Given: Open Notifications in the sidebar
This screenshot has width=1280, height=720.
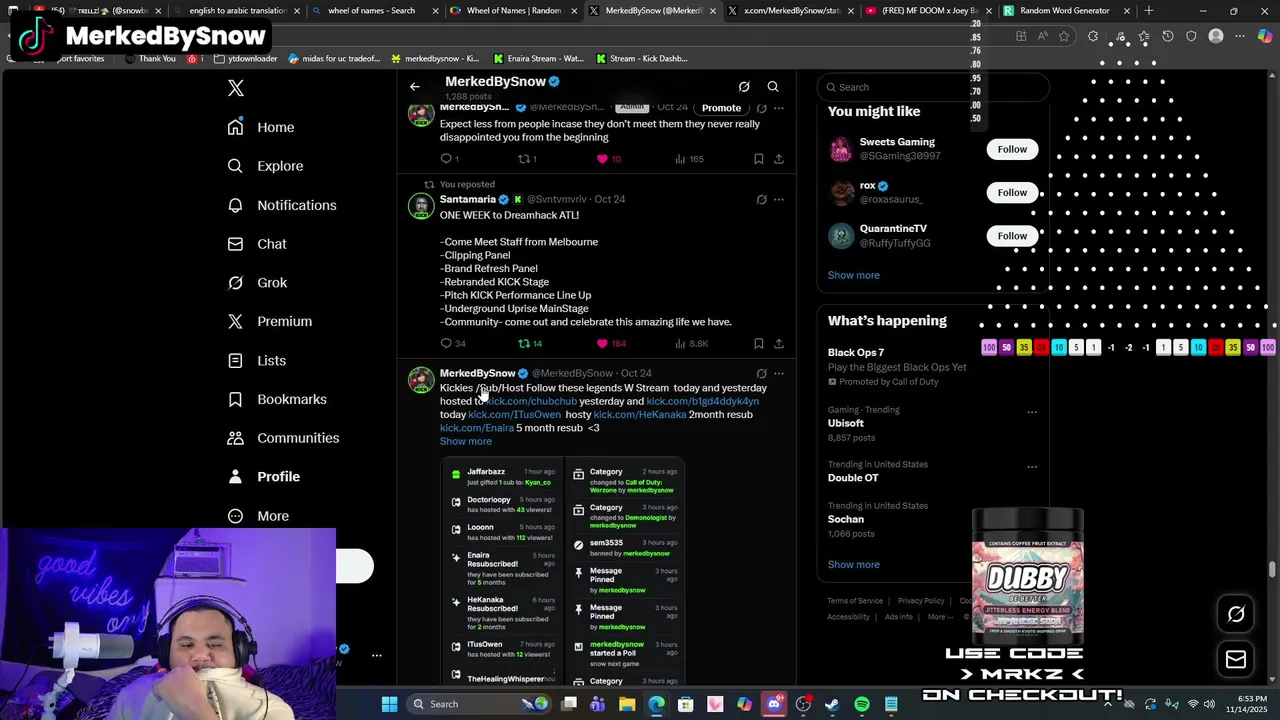Looking at the screenshot, I should coord(282,205).
